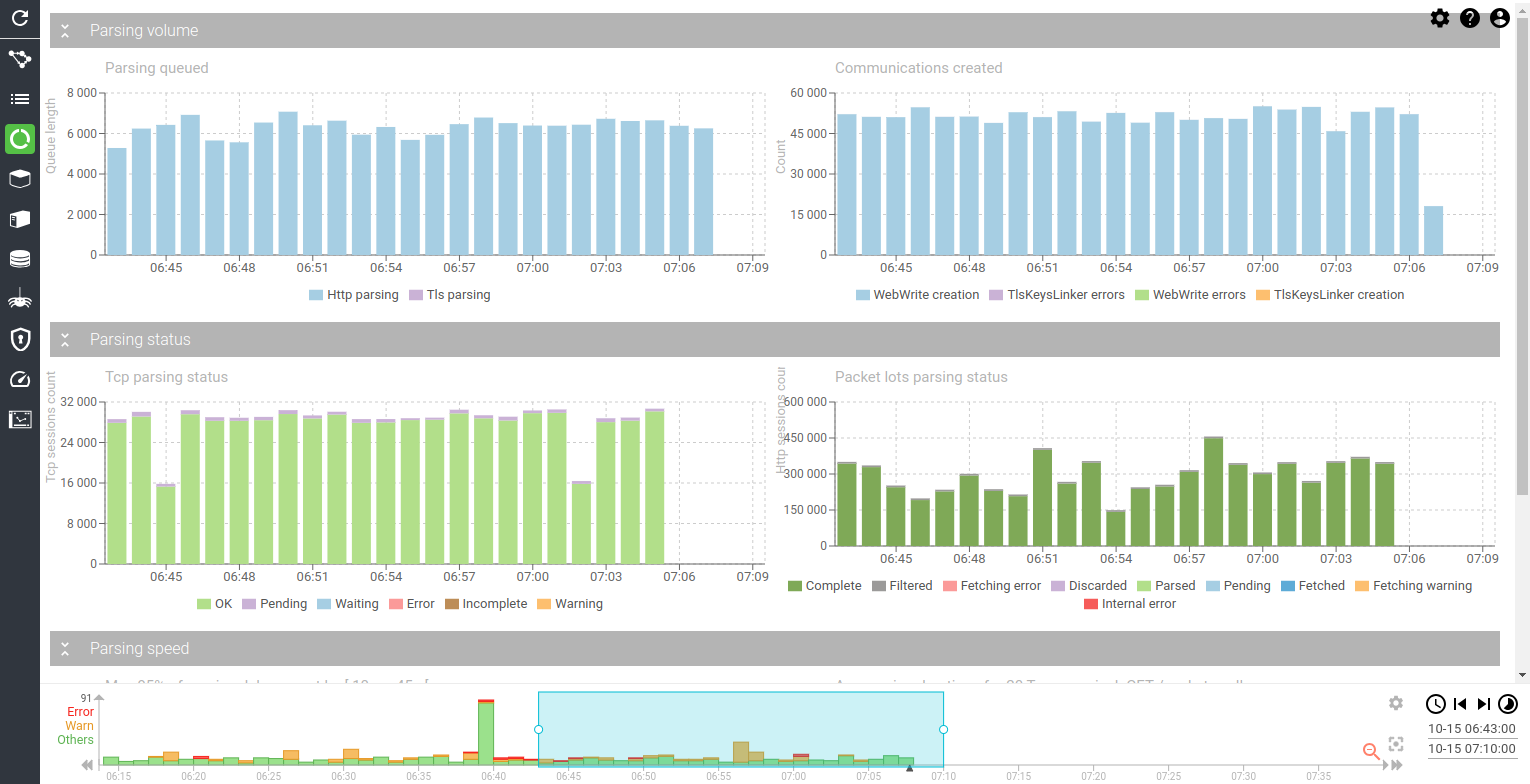Fast-forward the timeline with the double arrow

pyautogui.click(x=1396, y=765)
